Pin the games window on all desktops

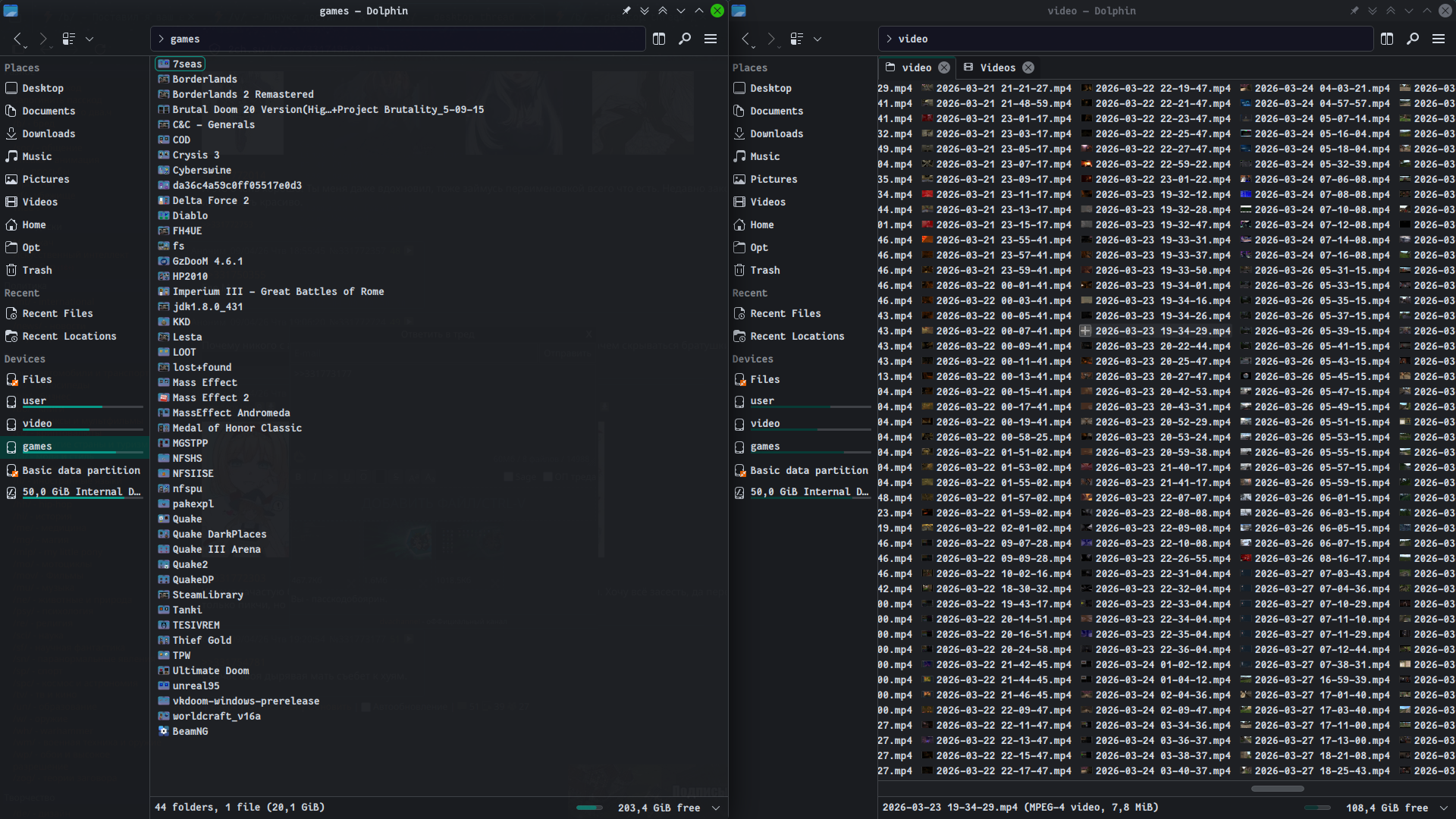coord(626,11)
